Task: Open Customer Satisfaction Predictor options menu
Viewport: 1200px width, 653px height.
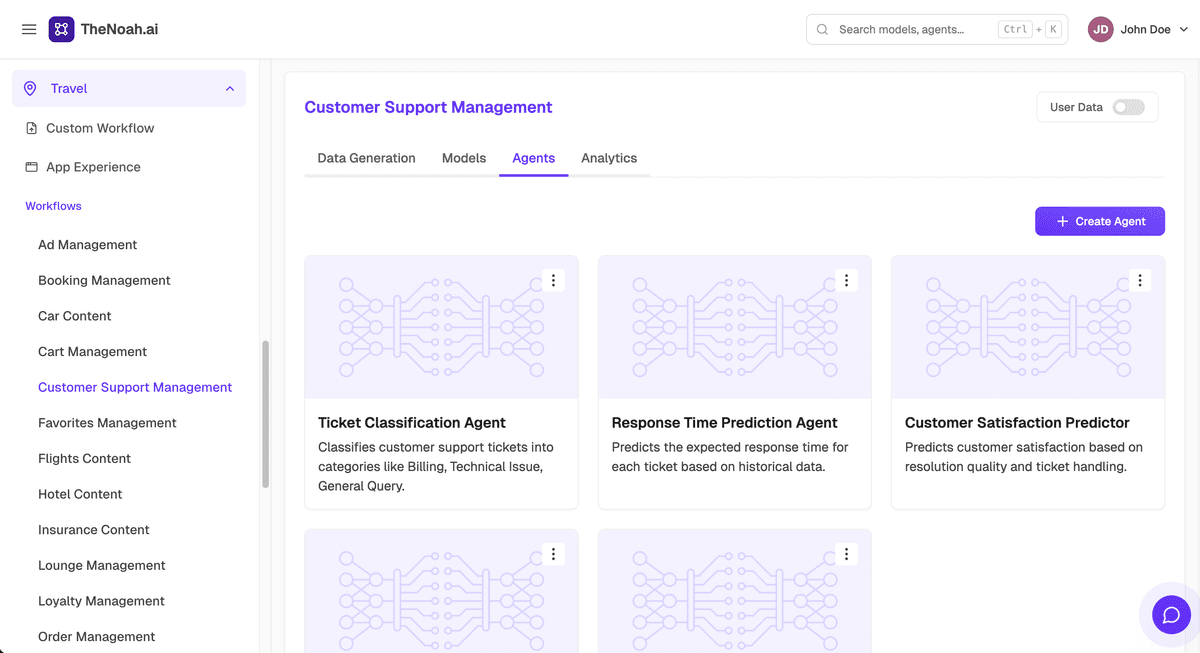Action: [1140, 281]
